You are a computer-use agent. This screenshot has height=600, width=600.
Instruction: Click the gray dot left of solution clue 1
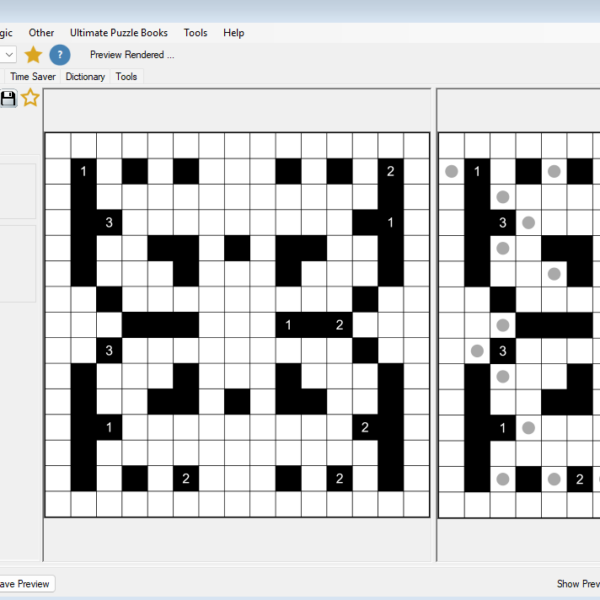(452, 172)
